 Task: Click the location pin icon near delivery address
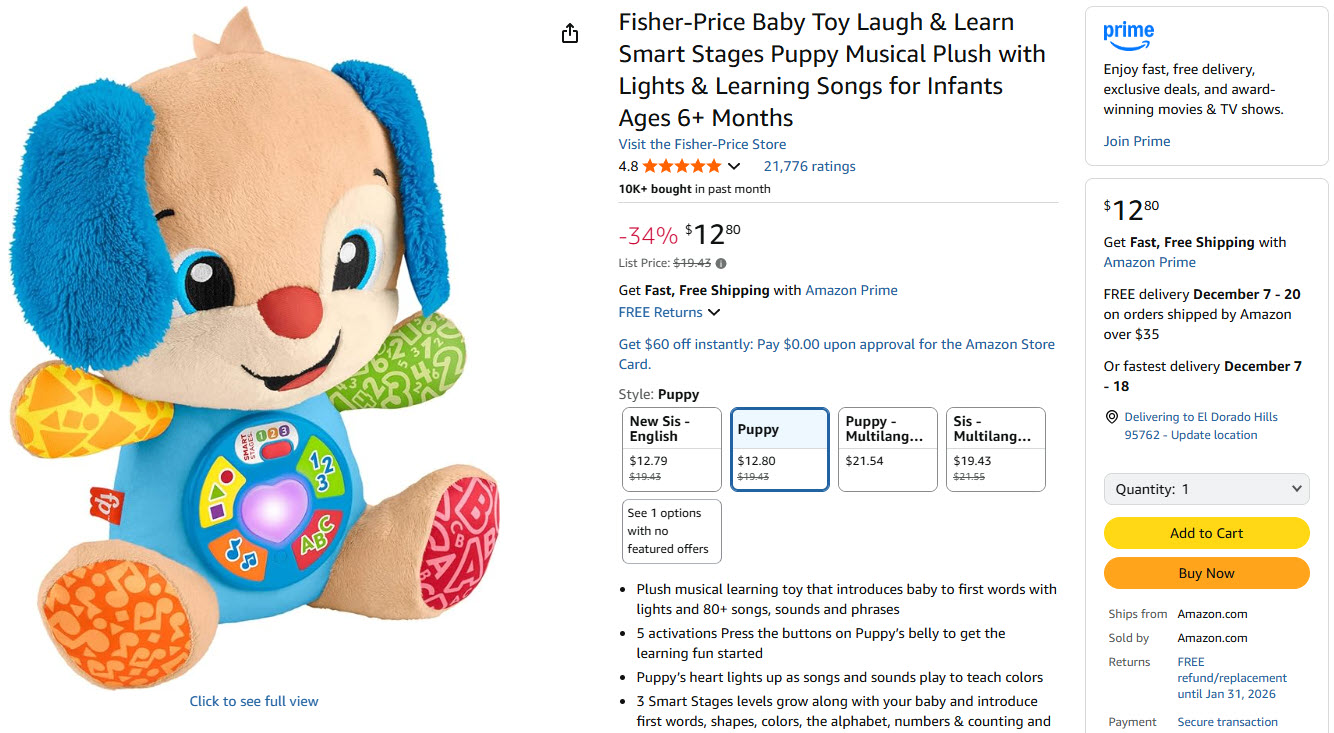click(1111, 417)
